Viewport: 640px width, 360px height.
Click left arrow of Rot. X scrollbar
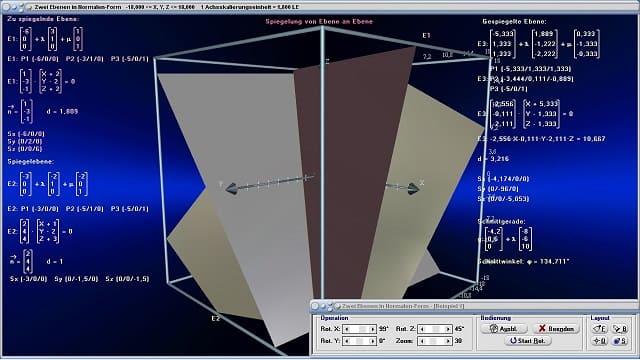(x=347, y=329)
